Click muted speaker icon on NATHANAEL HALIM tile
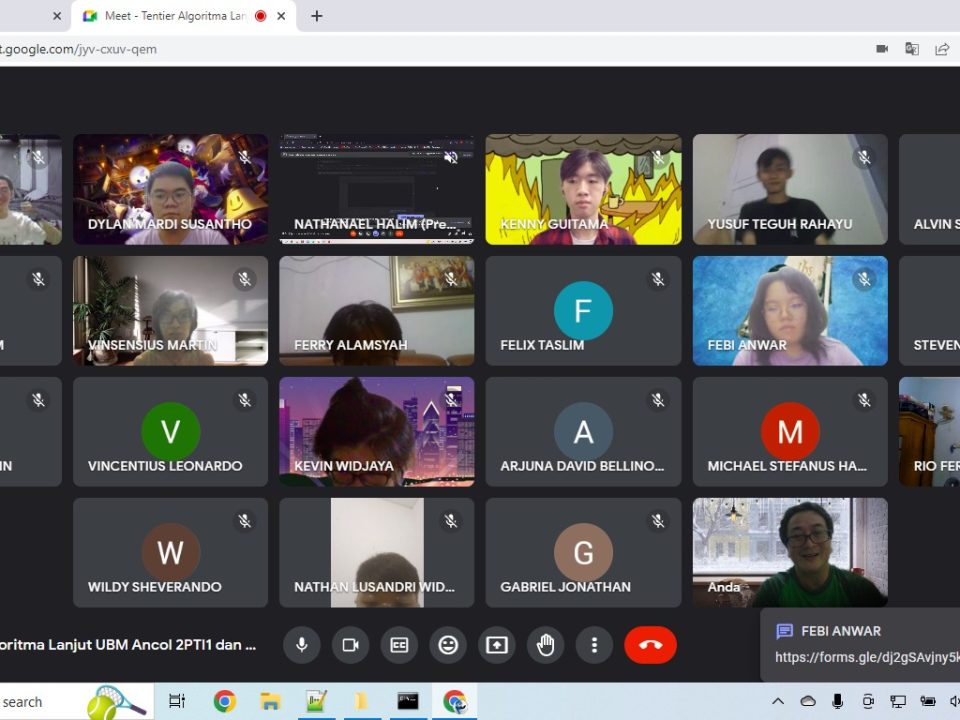Viewport: 960px width, 720px height. click(x=451, y=157)
